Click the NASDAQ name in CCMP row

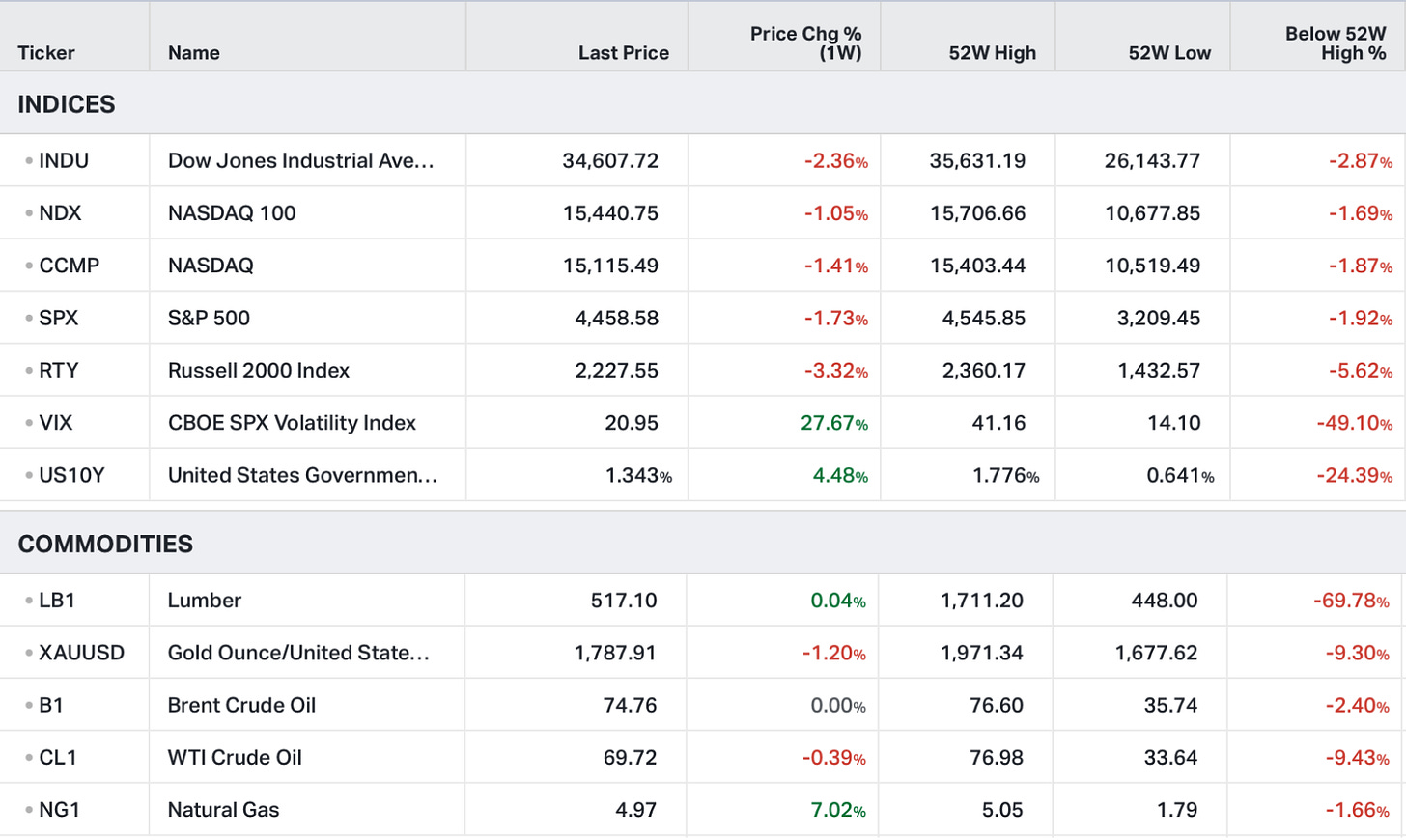point(211,266)
